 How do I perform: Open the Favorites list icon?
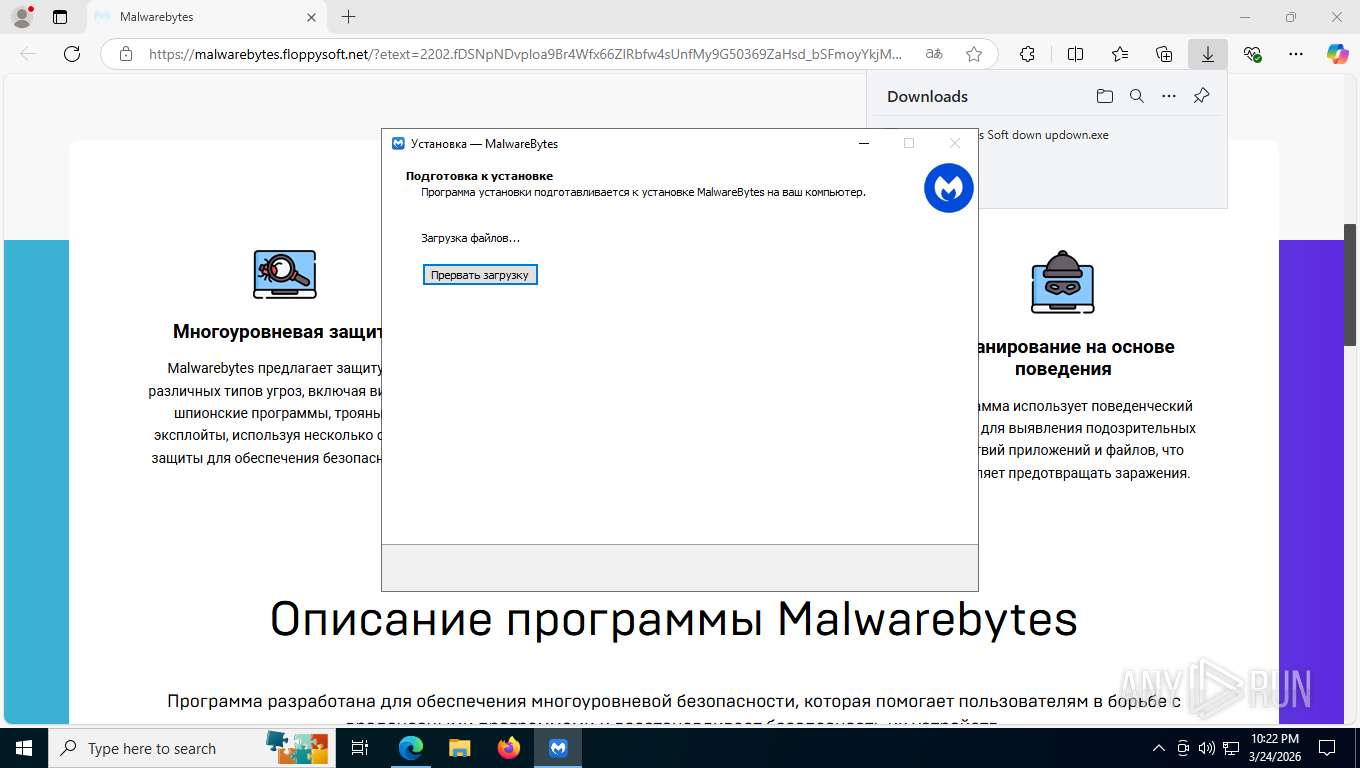1120,54
